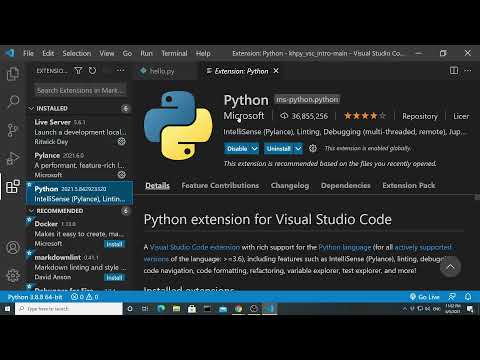The image size is (480, 360).
Task: Open the settings gear beside the Uninstall button
Action: (x=313, y=148)
